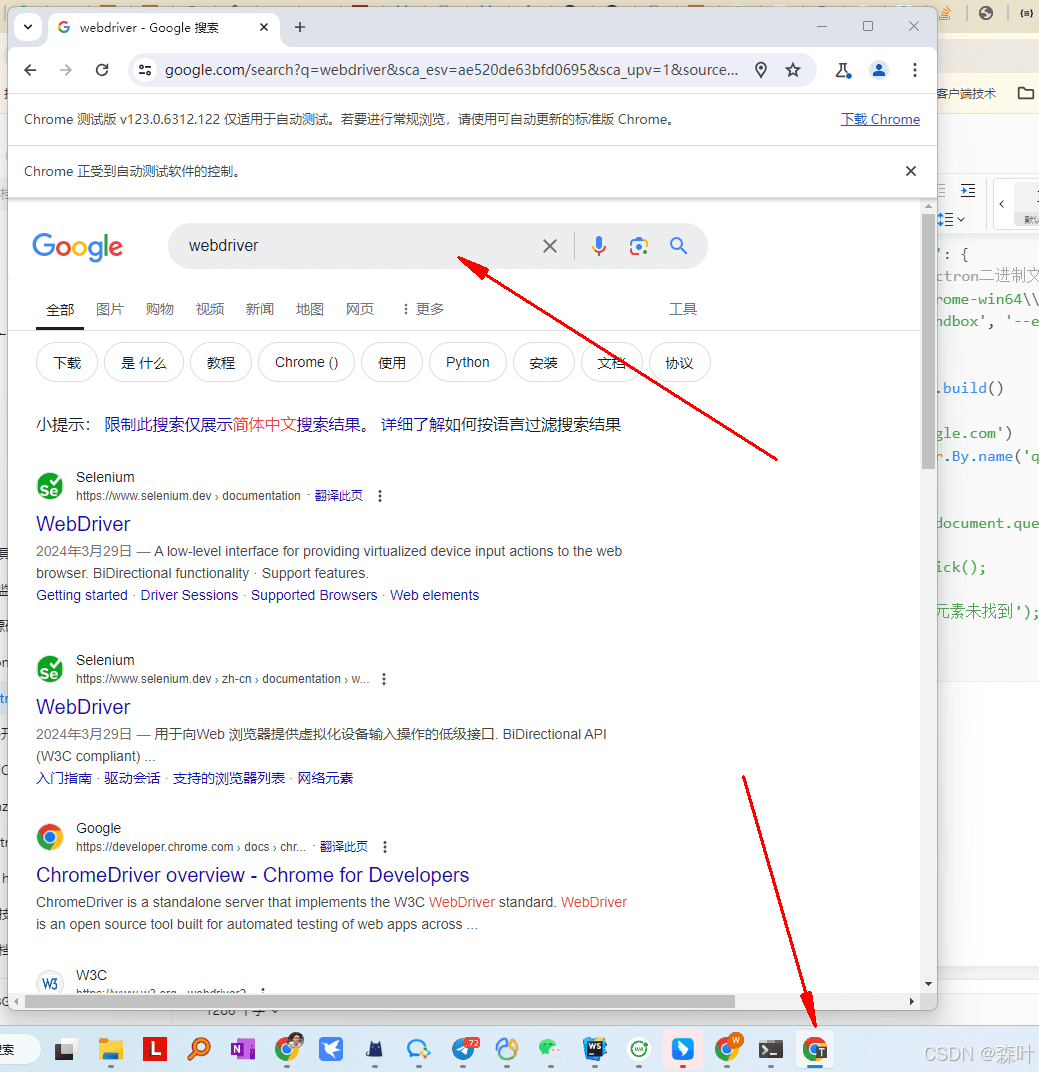Apply the 教程 suggestion chip
1039x1072 pixels.
tap(221, 362)
